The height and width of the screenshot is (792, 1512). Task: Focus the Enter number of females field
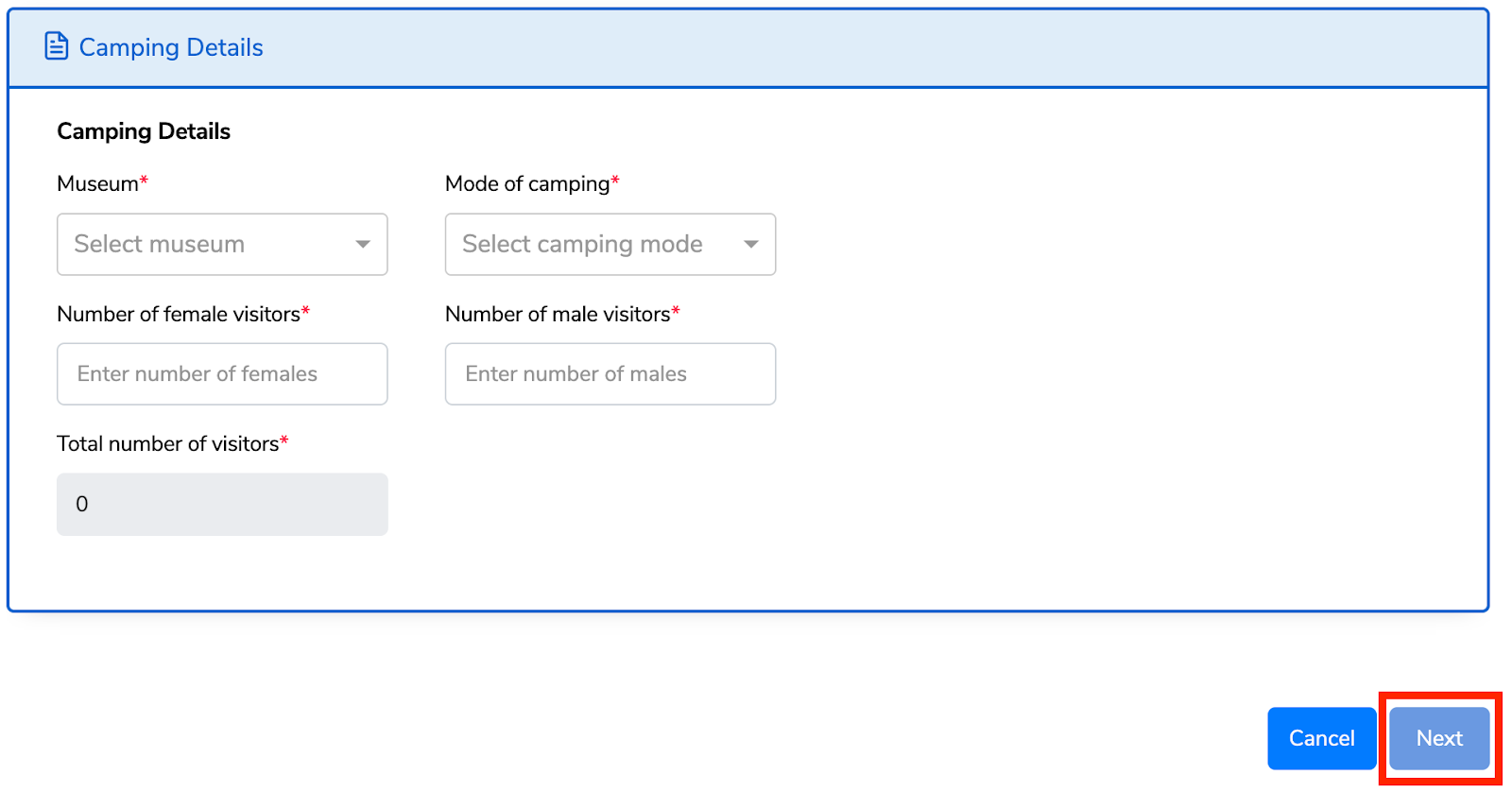tap(222, 374)
